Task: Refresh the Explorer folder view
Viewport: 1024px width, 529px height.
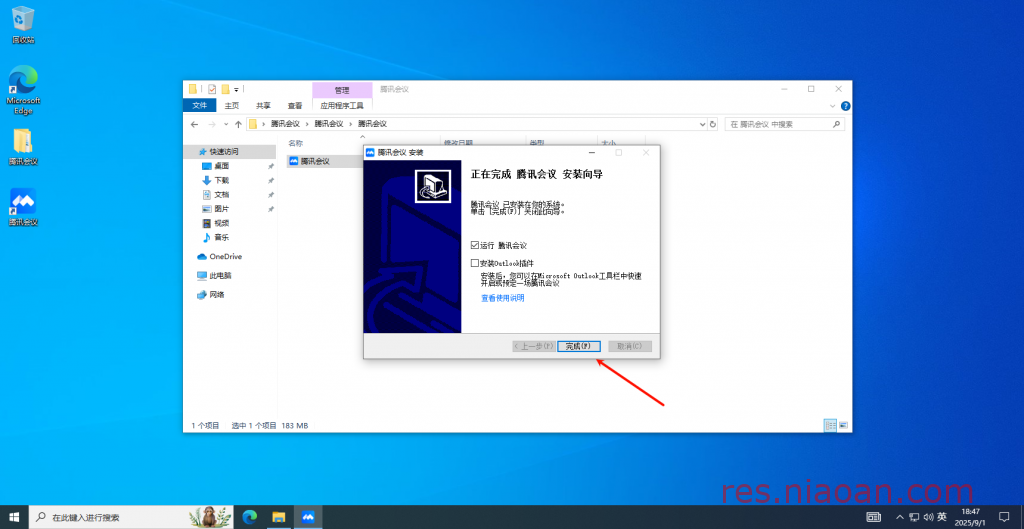Action: 712,124
